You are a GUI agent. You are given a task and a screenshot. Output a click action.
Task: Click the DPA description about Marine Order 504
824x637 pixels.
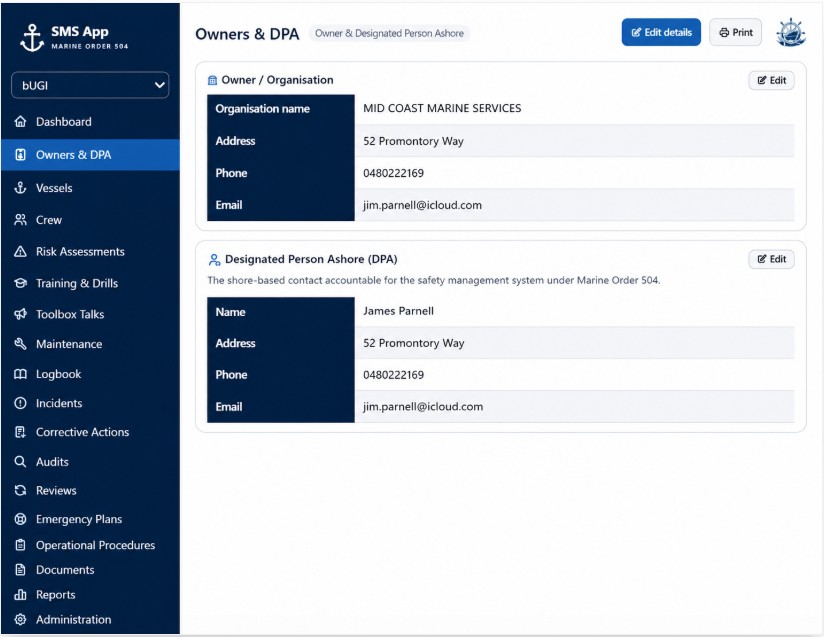434,280
